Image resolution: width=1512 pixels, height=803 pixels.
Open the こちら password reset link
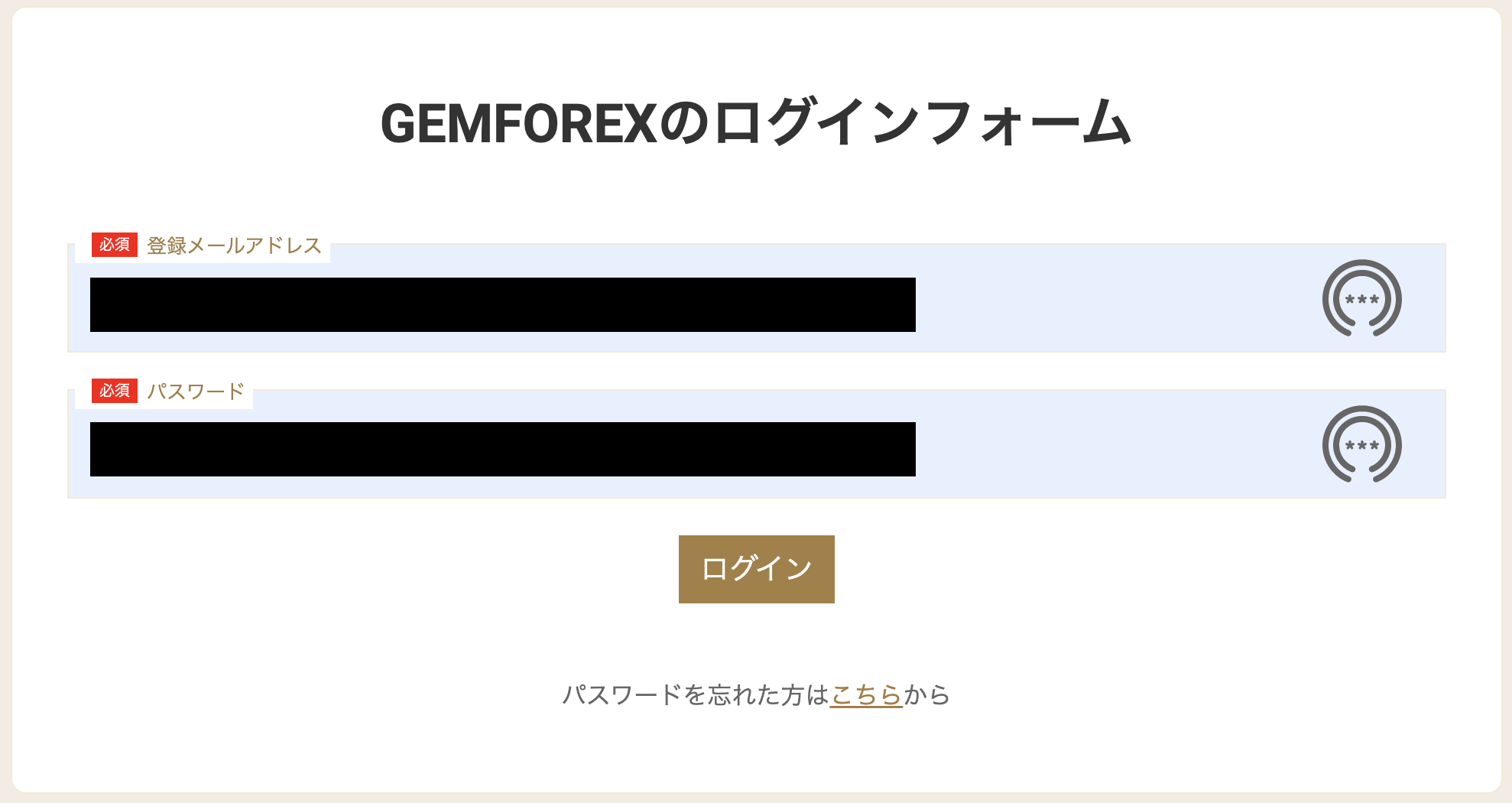click(866, 694)
